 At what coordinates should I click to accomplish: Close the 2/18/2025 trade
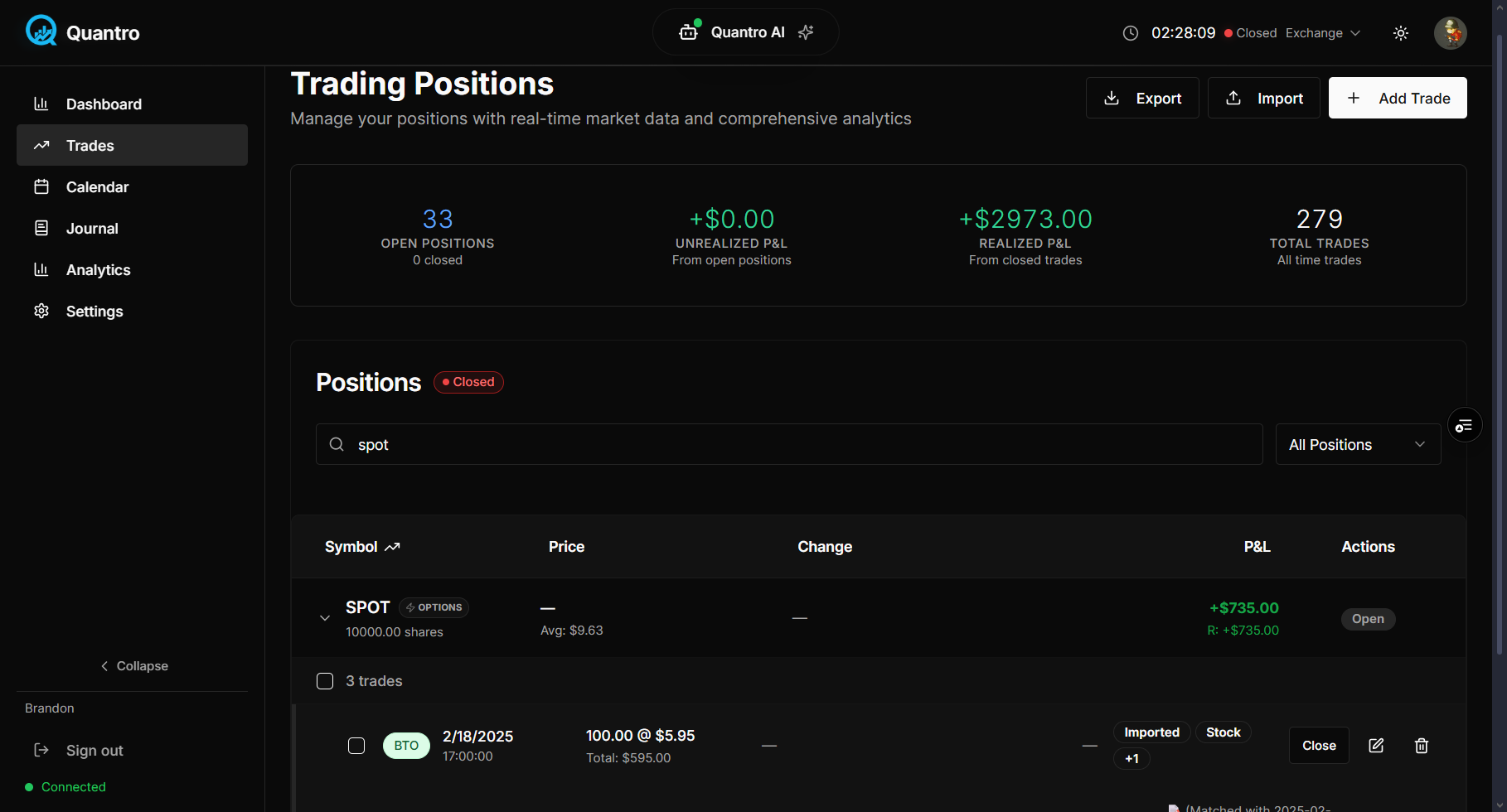tap(1319, 746)
